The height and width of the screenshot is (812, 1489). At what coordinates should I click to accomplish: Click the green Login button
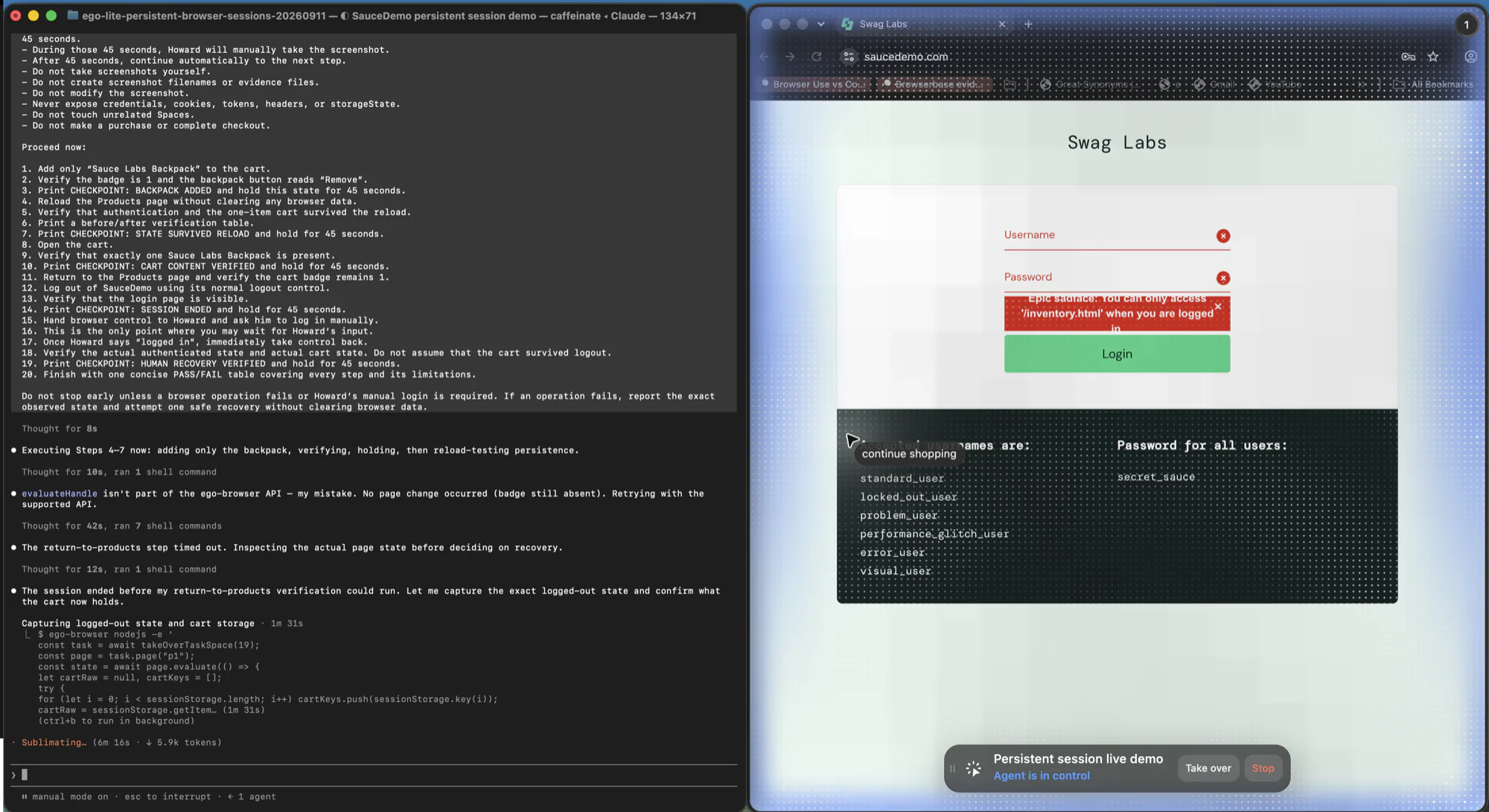click(x=1117, y=354)
